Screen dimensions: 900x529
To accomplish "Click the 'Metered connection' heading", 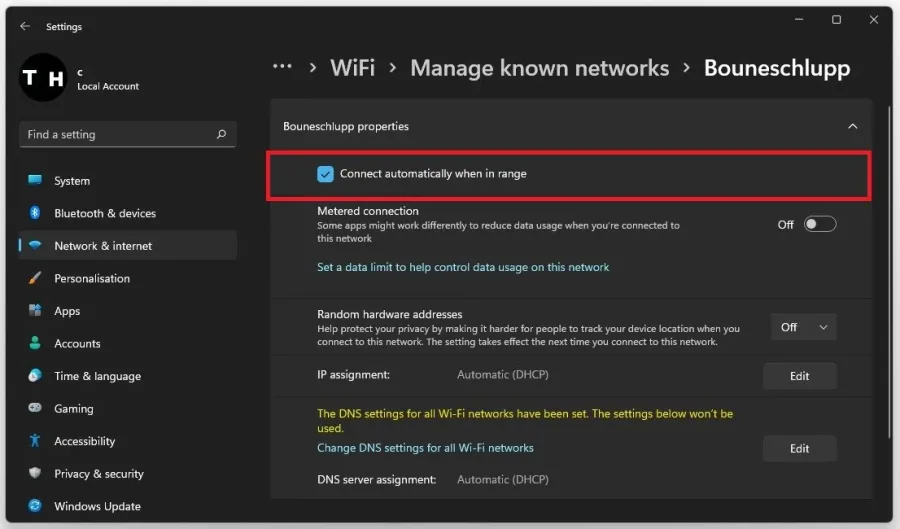I will [x=368, y=211].
